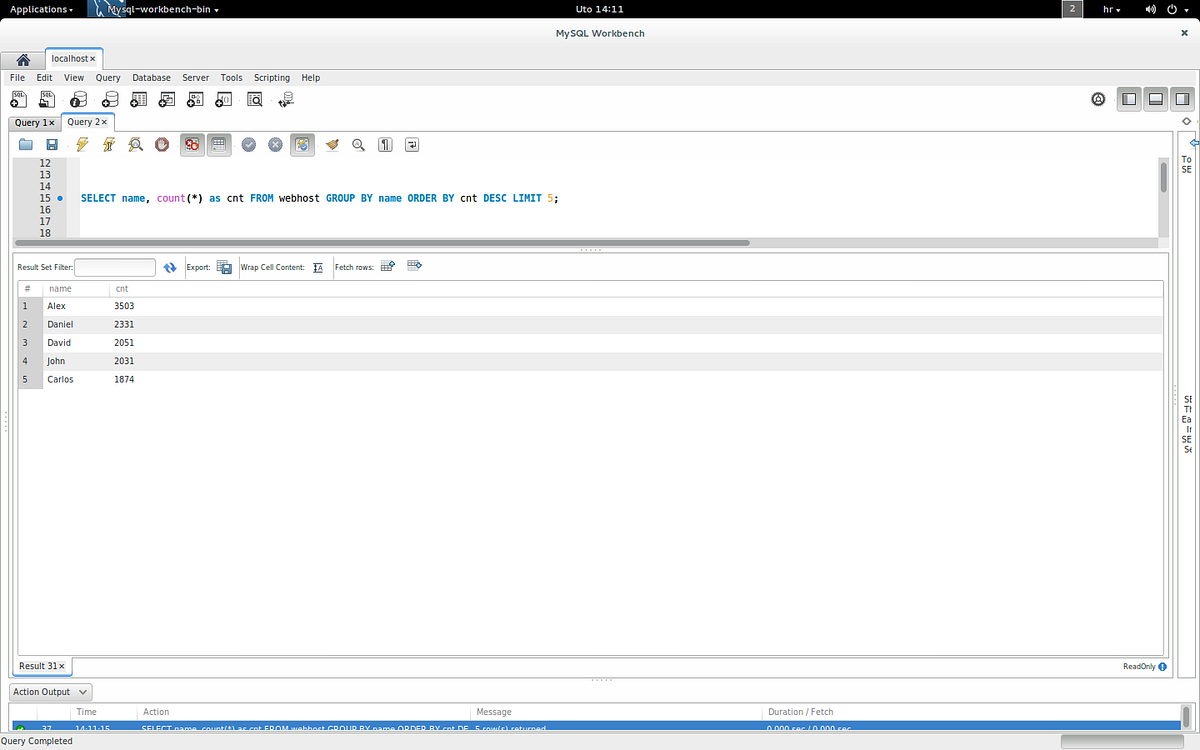Toggle the row limit grid button

coord(219,145)
